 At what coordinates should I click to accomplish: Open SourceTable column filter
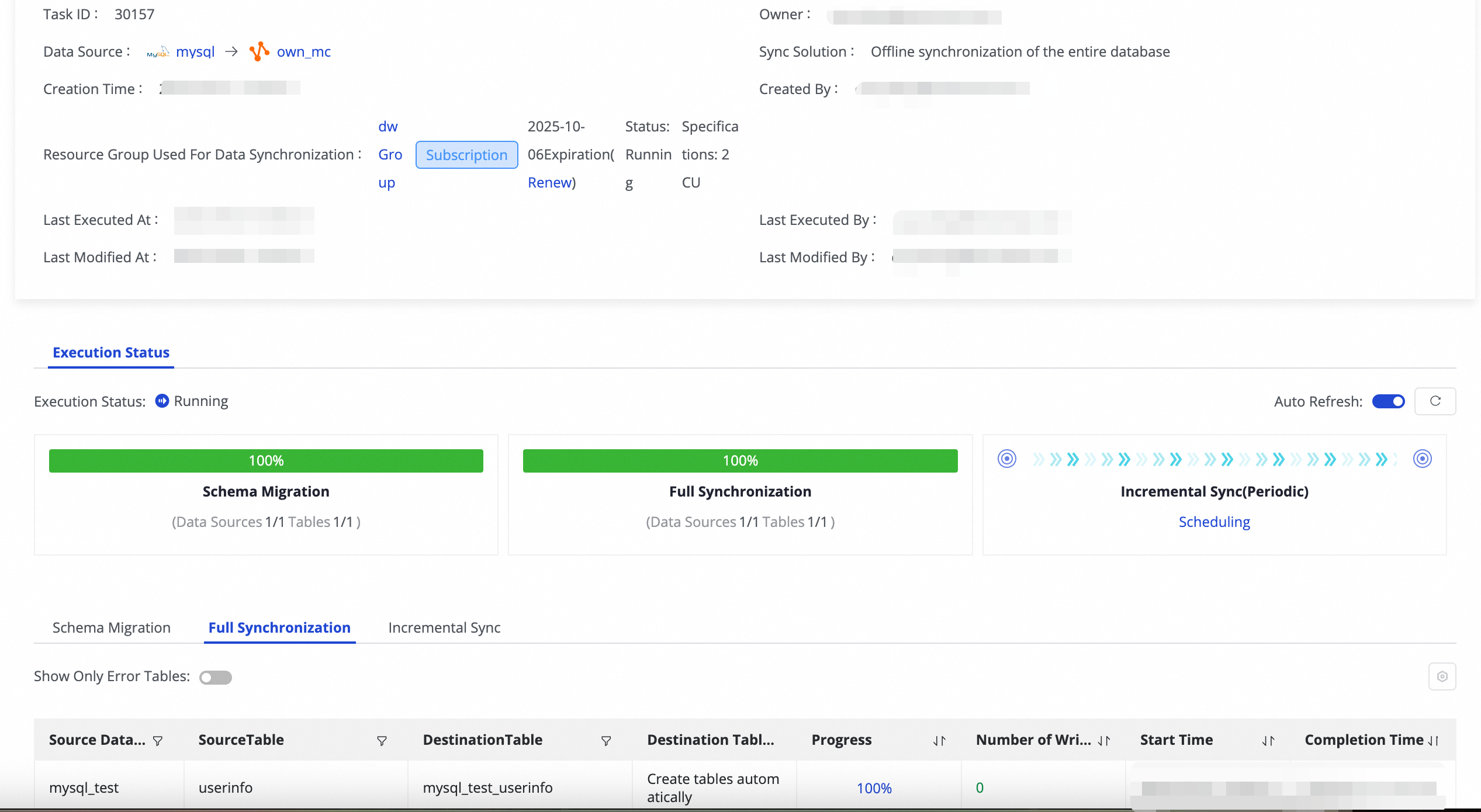(382, 741)
